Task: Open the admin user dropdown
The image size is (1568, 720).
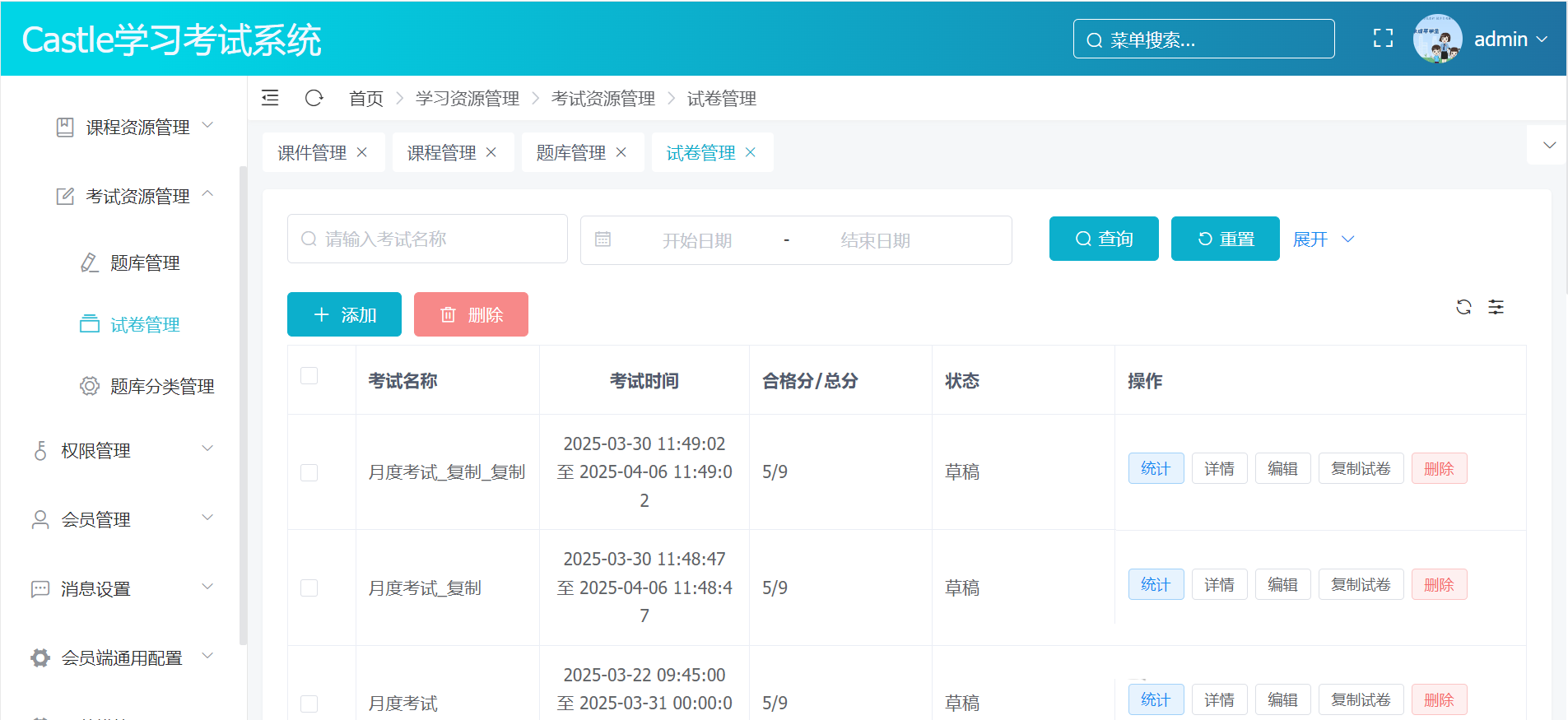Action: [1510, 39]
